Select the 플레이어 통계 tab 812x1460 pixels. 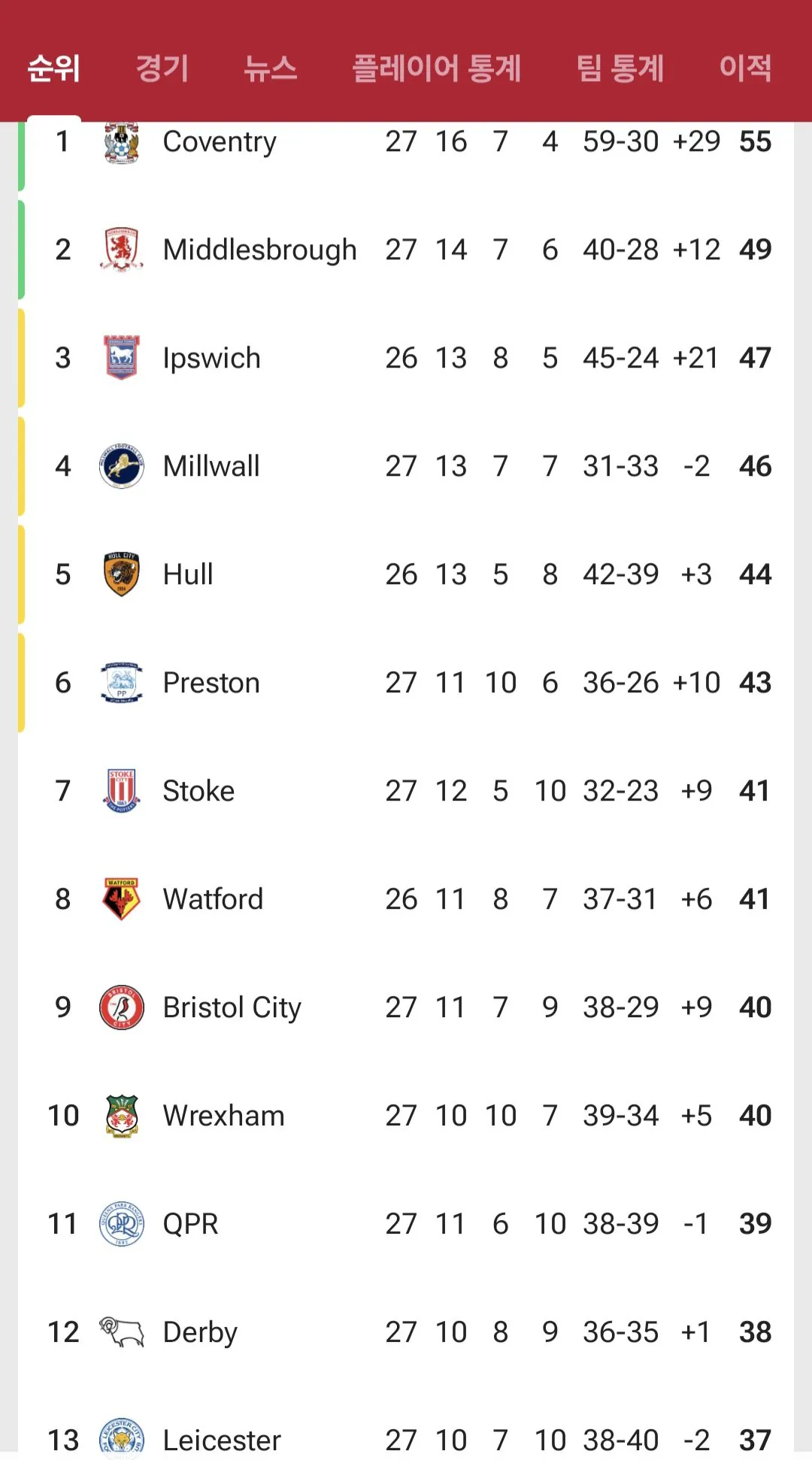pyautogui.click(x=437, y=68)
